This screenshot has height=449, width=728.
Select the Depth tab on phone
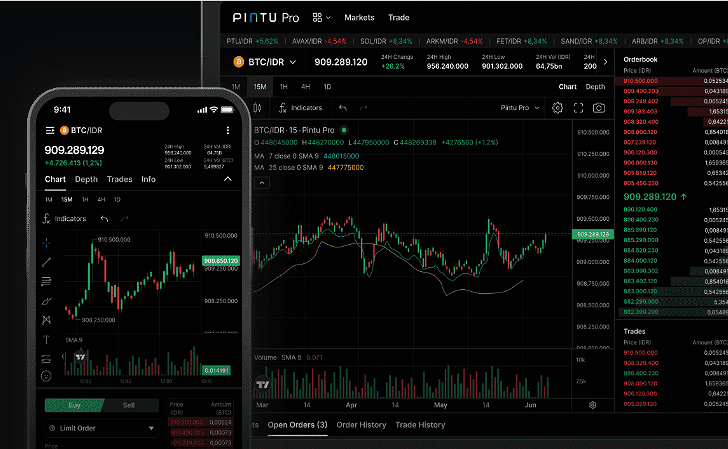click(86, 179)
